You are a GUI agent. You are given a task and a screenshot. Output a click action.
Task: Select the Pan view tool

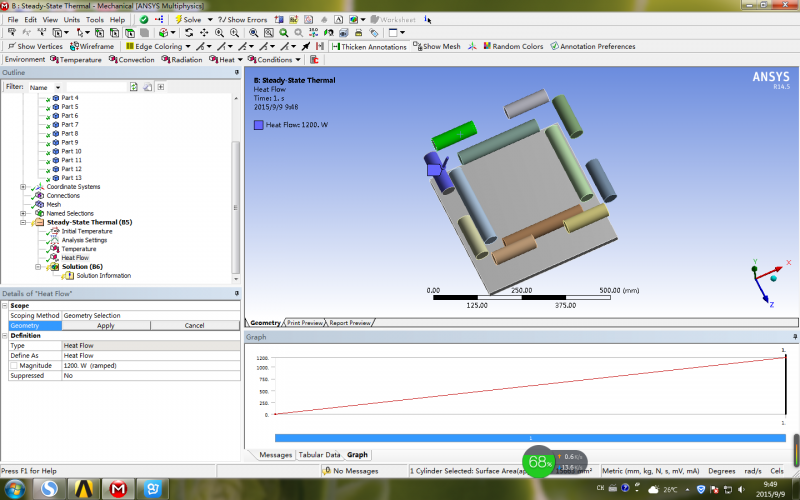[x=204, y=33]
